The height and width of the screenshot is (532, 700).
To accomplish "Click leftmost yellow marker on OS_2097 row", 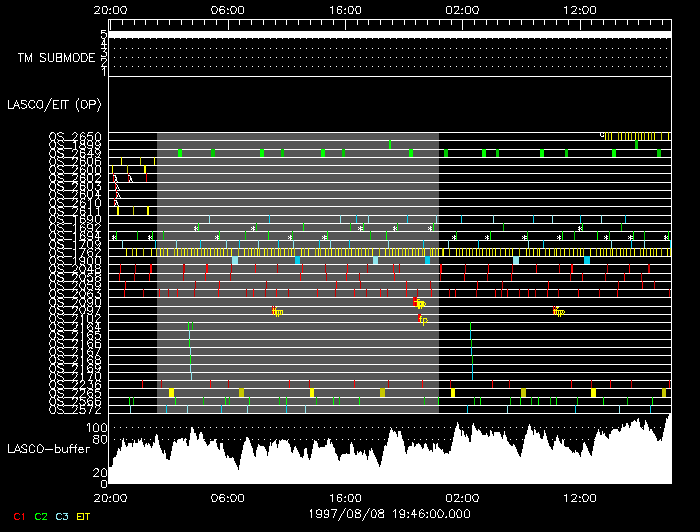I will click(278, 312).
